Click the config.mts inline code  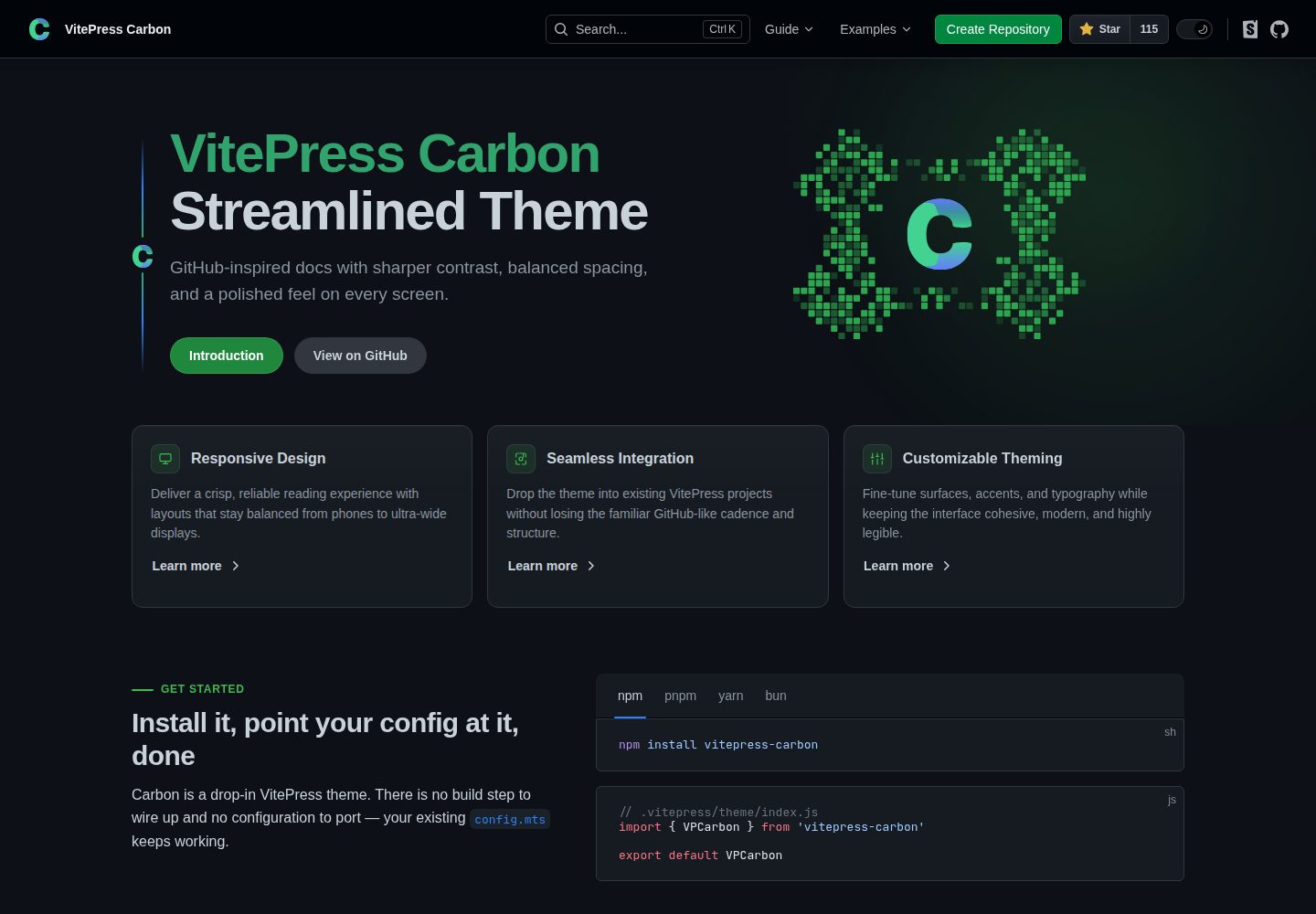point(510,819)
